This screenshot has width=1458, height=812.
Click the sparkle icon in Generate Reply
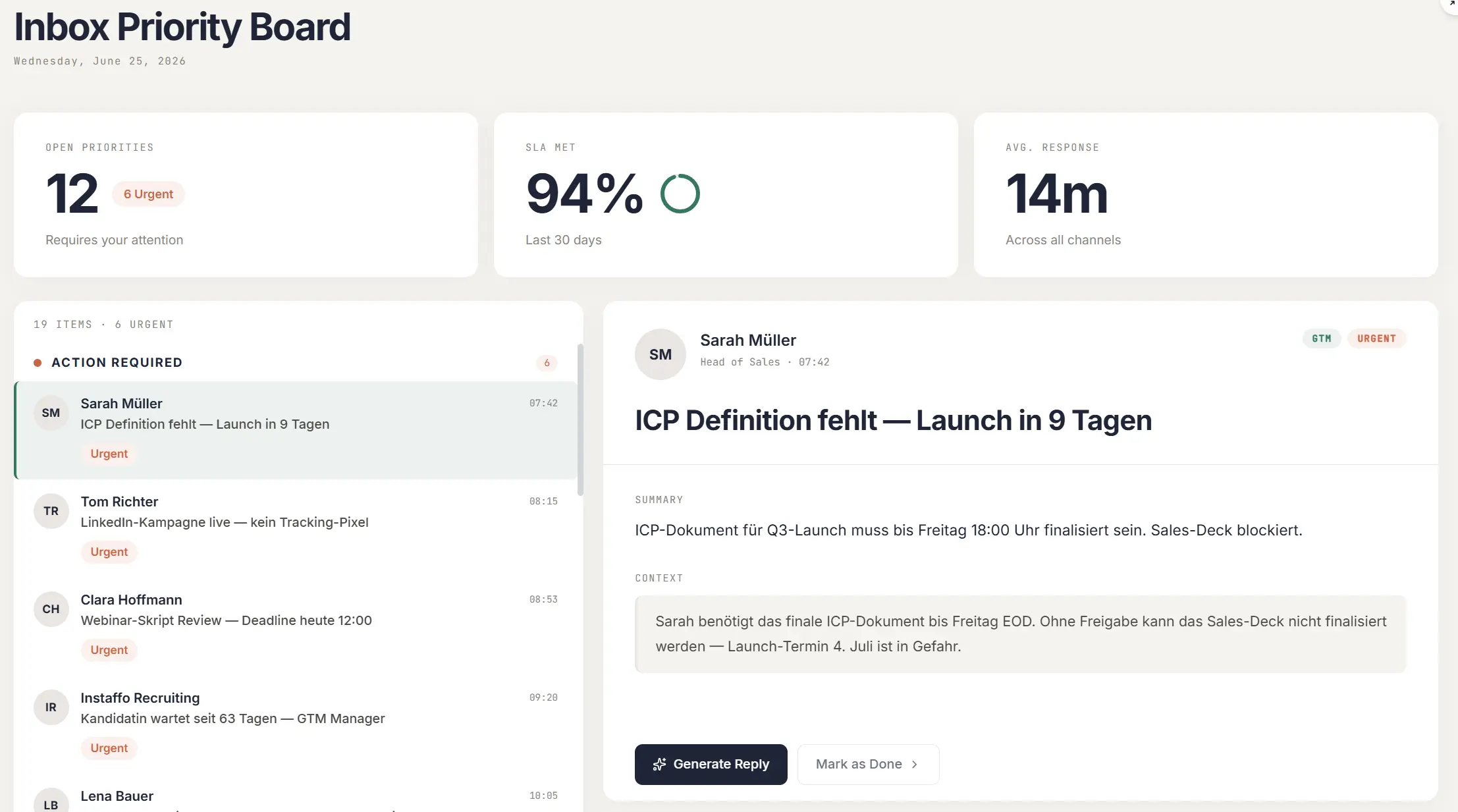tap(659, 764)
